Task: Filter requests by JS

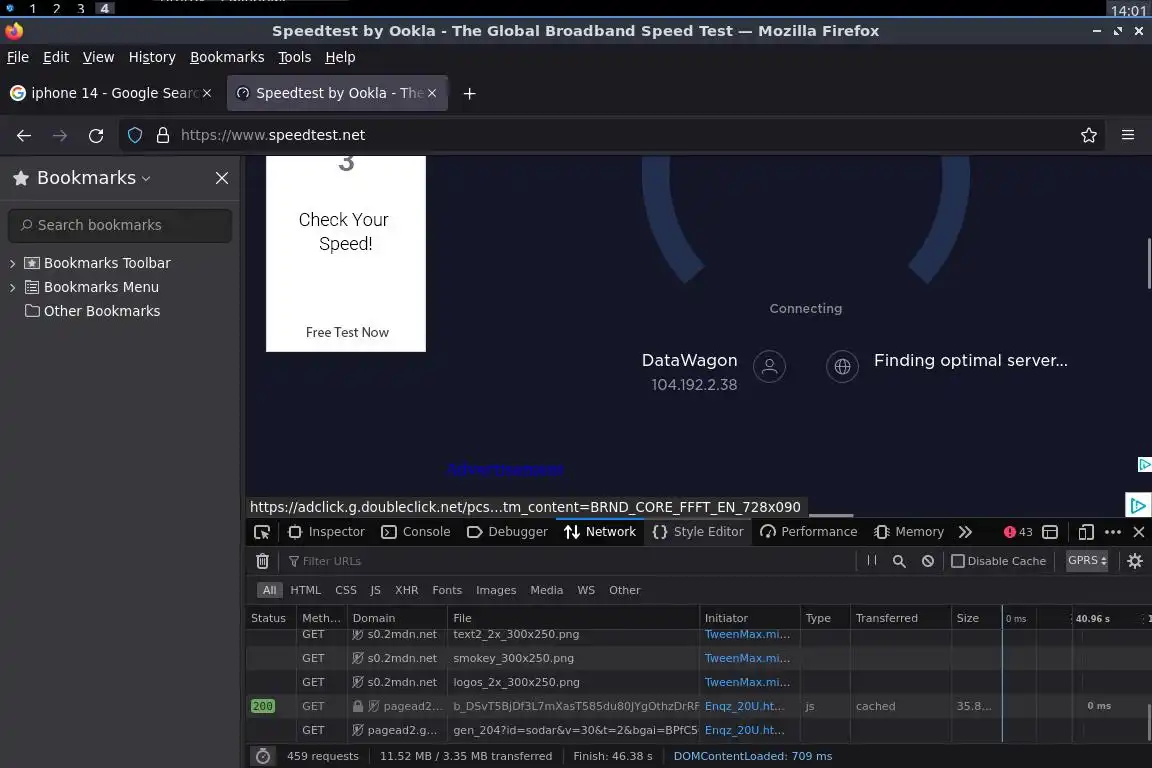Action: (375, 590)
